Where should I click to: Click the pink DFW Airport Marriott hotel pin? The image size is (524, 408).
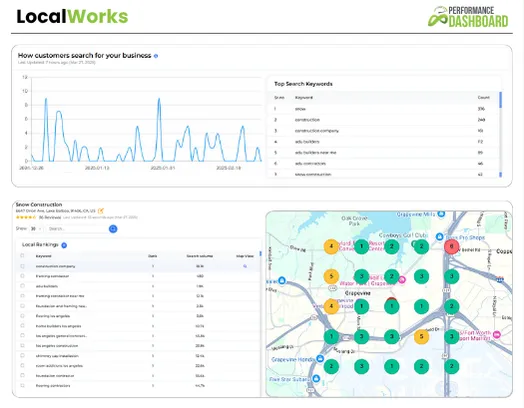pyautogui.click(x=497, y=334)
